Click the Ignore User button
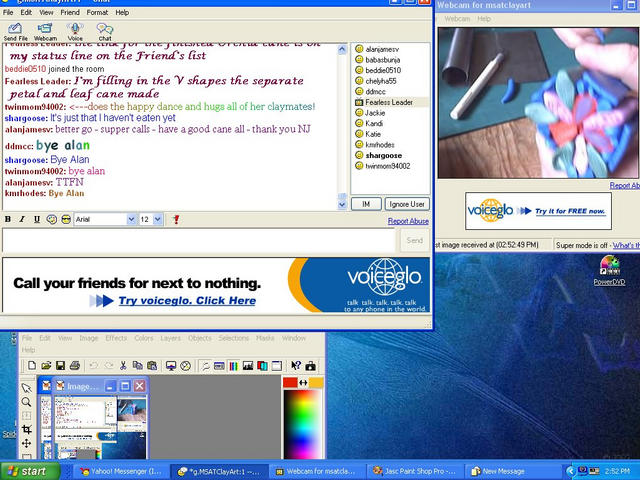Viewport: 640px width, 480px height. pyautogui.click(x=407, y=204)
